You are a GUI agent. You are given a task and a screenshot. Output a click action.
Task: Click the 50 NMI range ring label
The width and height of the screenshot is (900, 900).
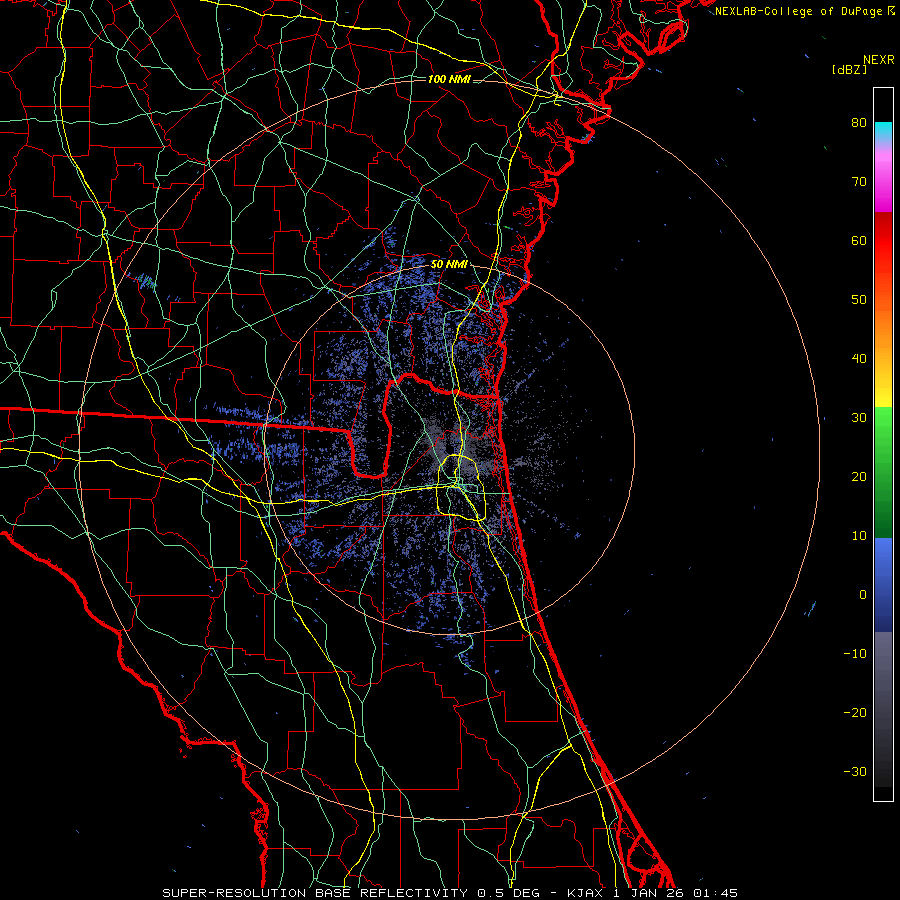pos(449,265)
